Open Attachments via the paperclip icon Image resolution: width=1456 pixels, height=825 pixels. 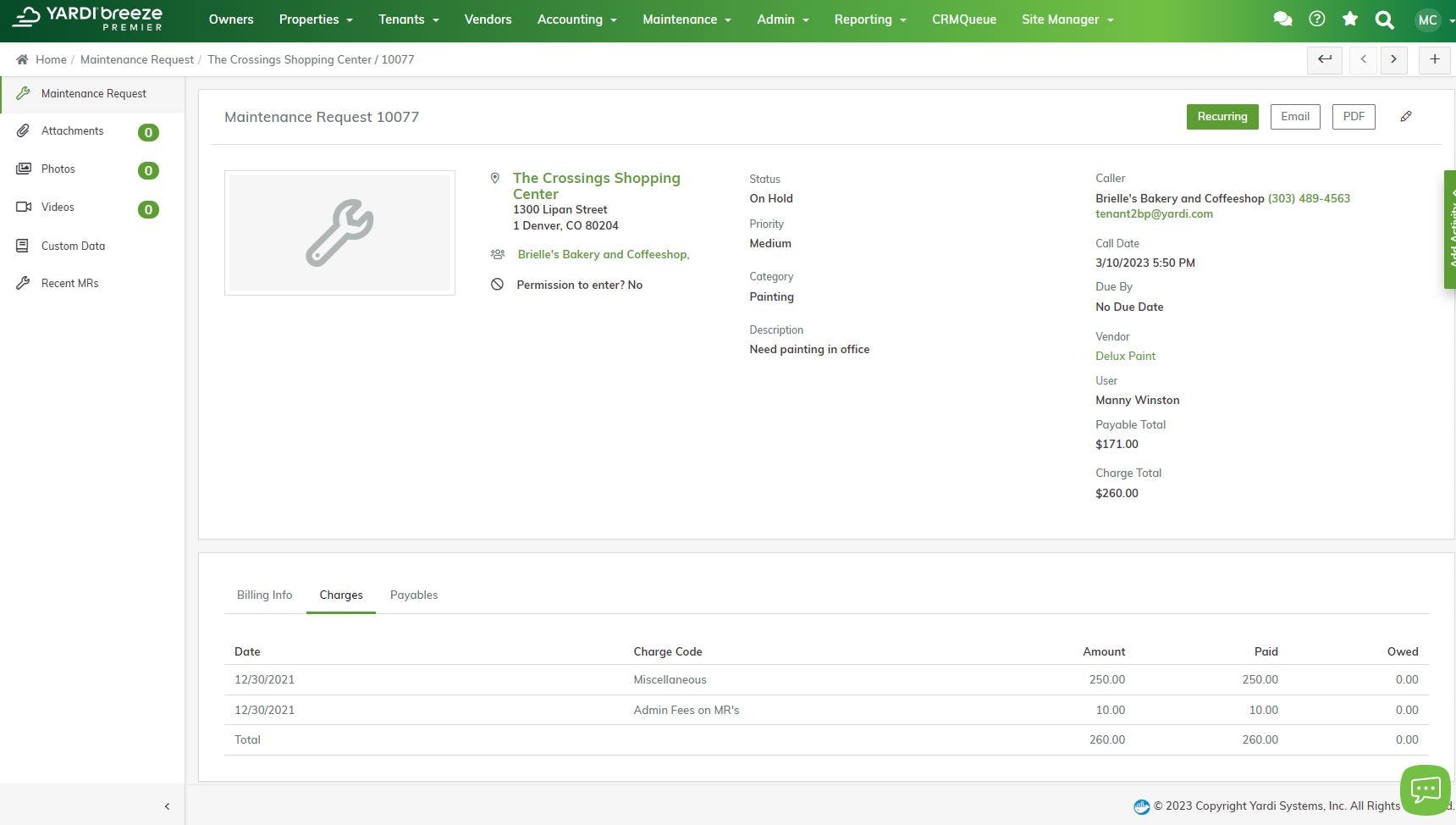pyautogui.click(x=23, y=130)
